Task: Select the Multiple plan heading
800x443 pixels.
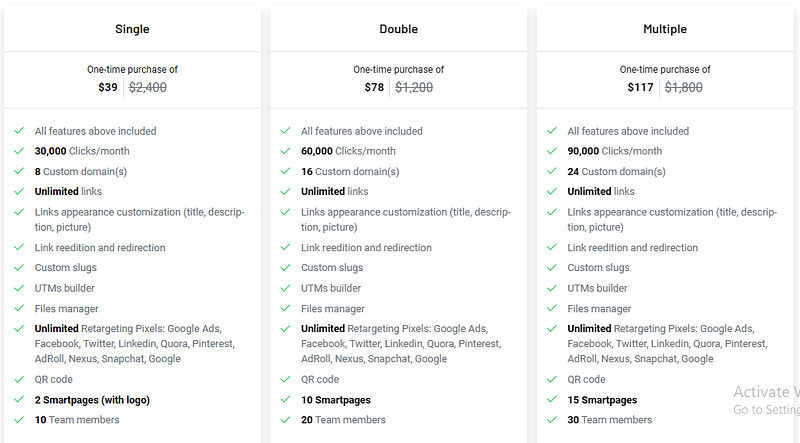Action: pyautogui.click(x=665, y=29)
